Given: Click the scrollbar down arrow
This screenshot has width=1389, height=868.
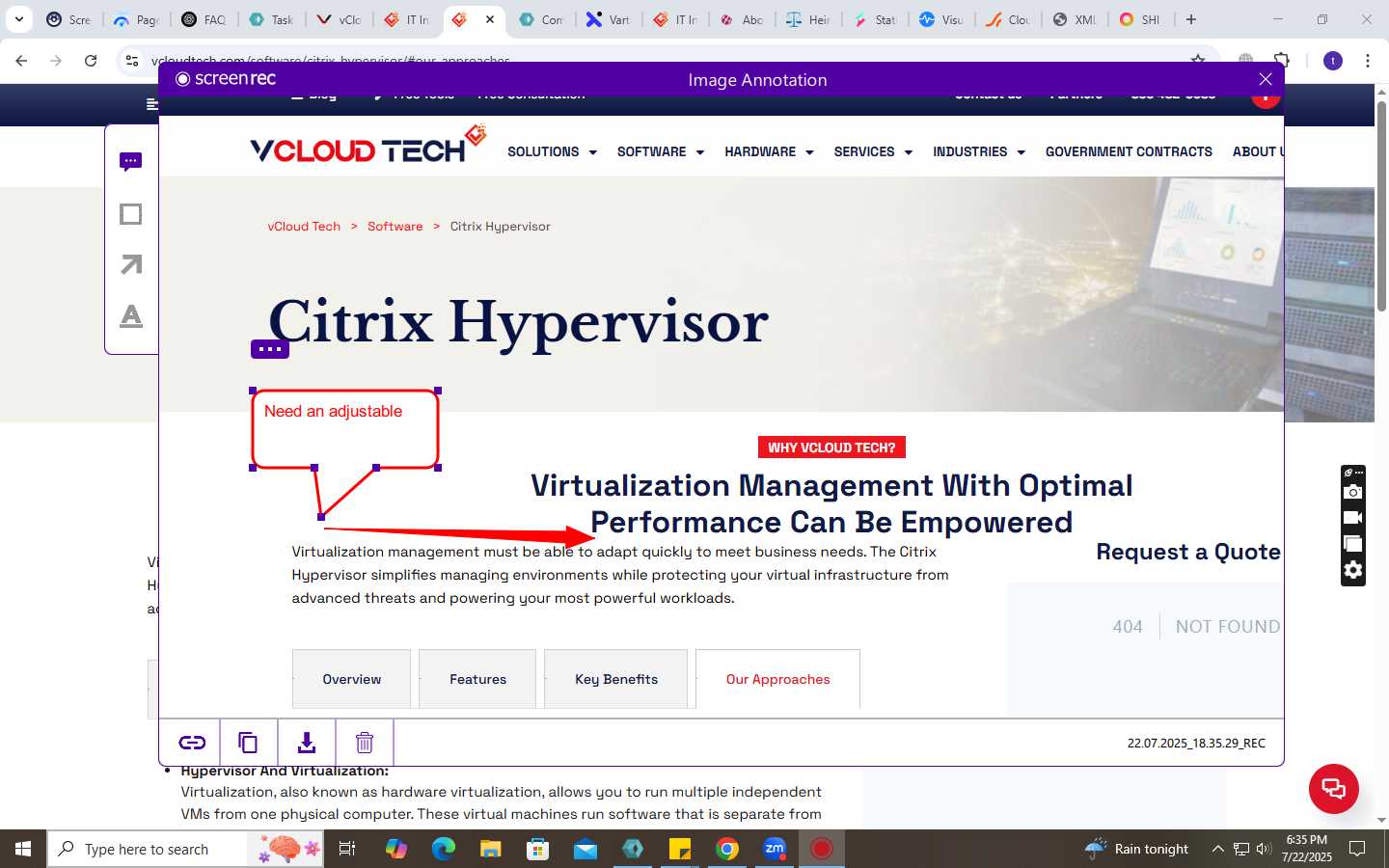Looking at the screenshot, I should 1381,821.
